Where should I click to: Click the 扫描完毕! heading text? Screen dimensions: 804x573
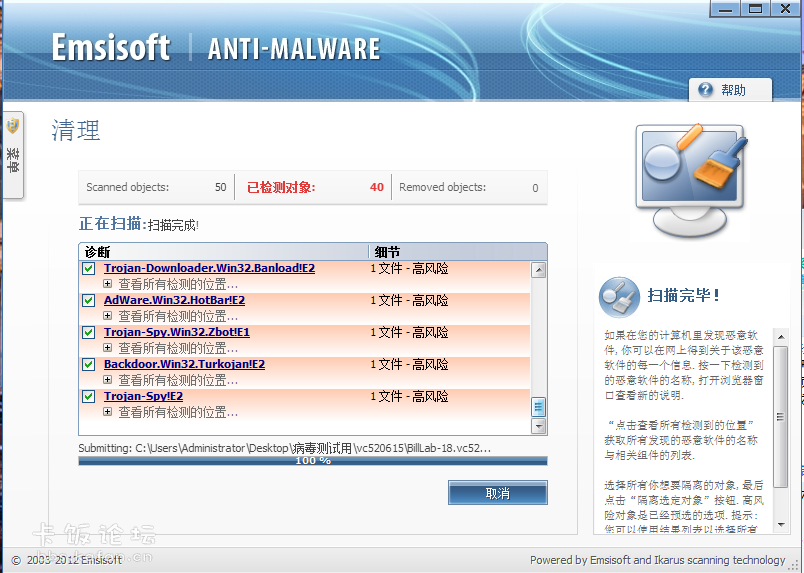(684, 295)
